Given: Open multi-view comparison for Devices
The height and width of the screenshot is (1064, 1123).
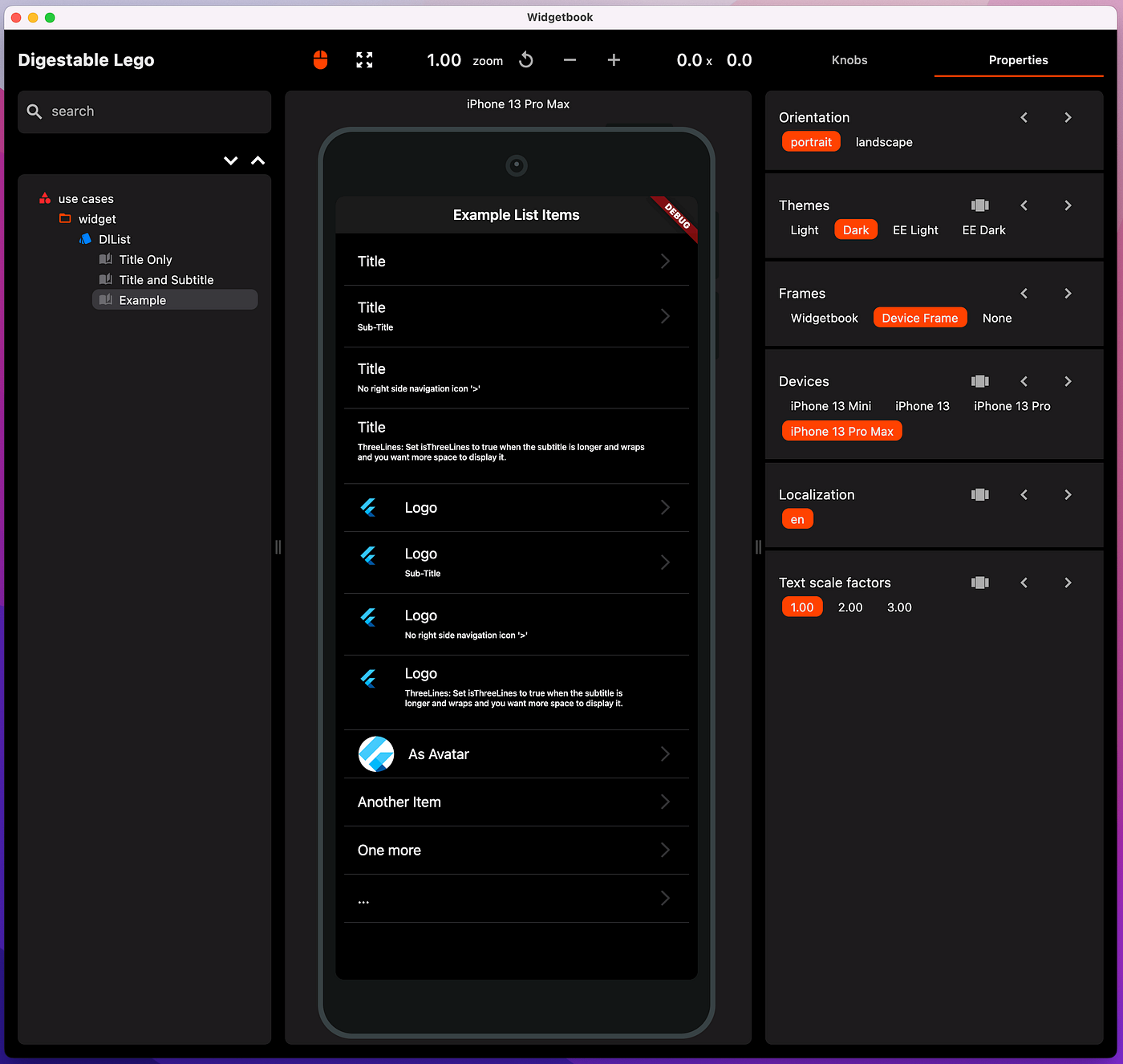Looking at the screenshot, I should pos(979,381).
